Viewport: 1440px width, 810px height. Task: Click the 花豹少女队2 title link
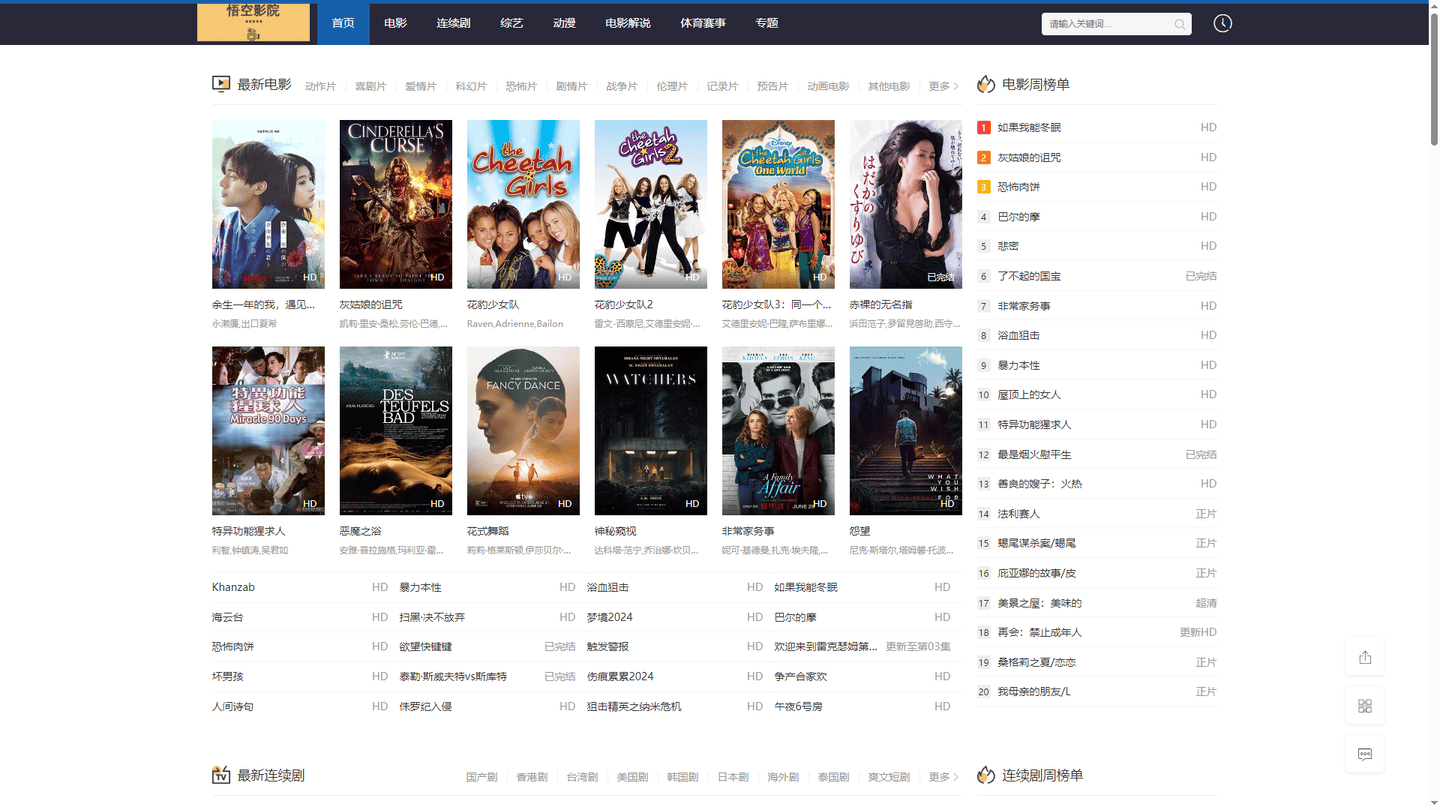click(x=624, y=304)
